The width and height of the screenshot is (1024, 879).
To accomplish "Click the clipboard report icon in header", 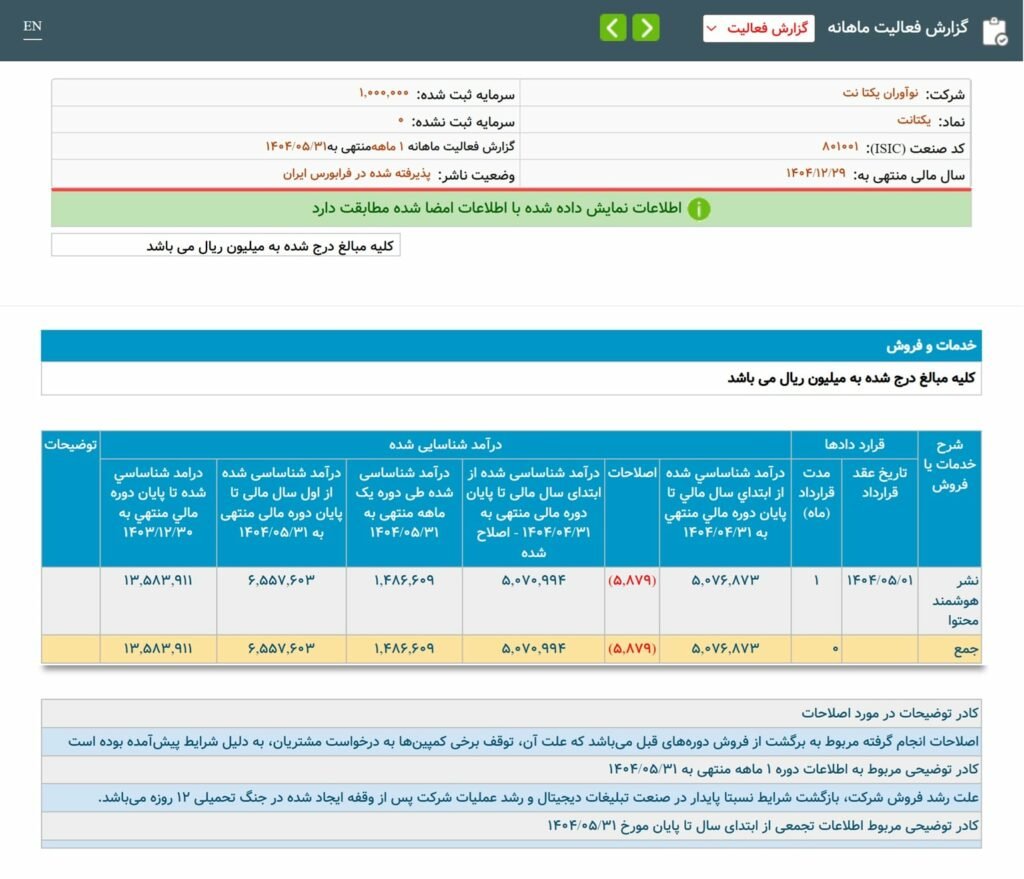I will [x=995, y=31].
